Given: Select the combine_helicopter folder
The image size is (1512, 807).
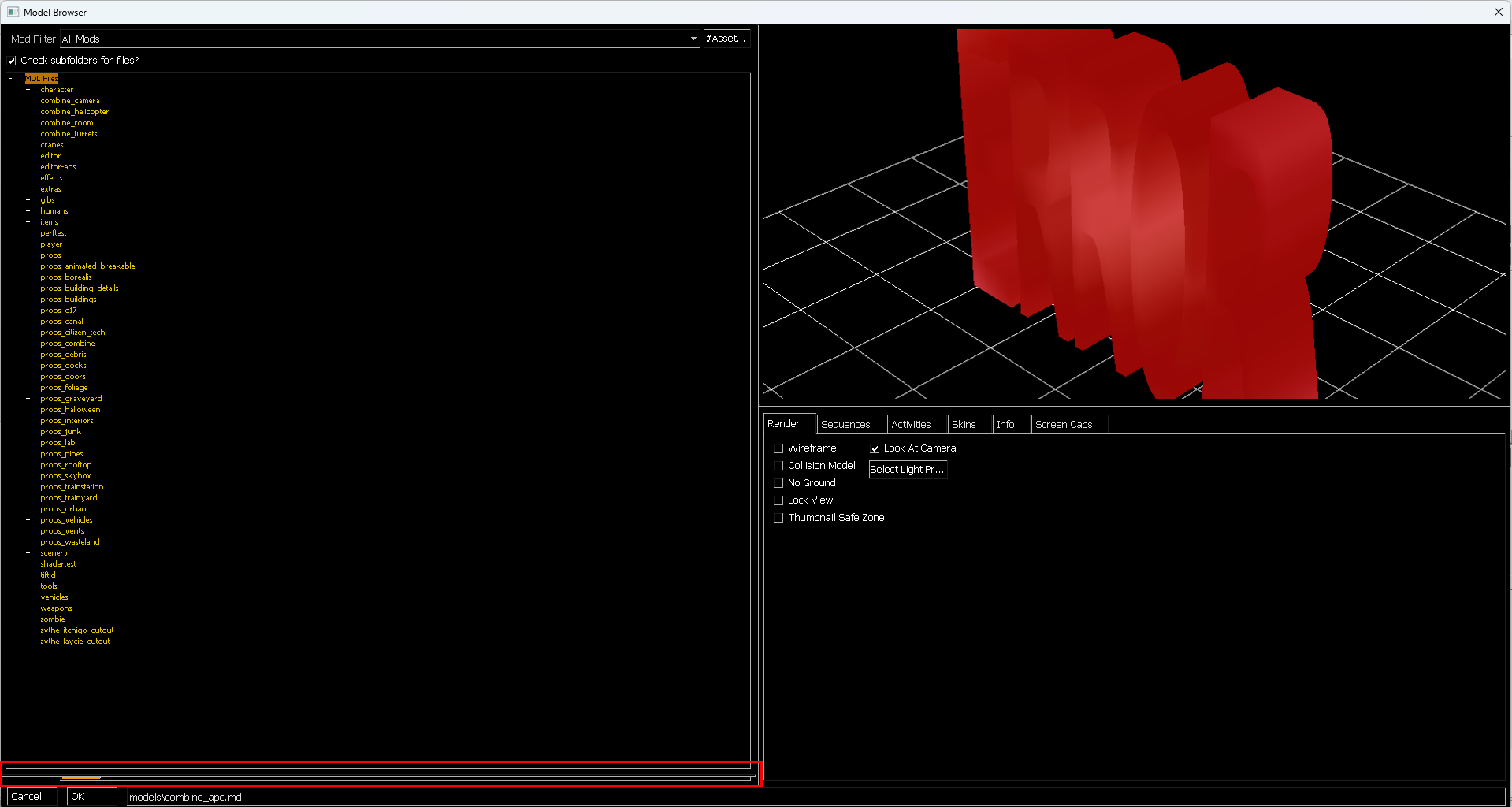Looking at the screenshot, I should coord(75,112).
